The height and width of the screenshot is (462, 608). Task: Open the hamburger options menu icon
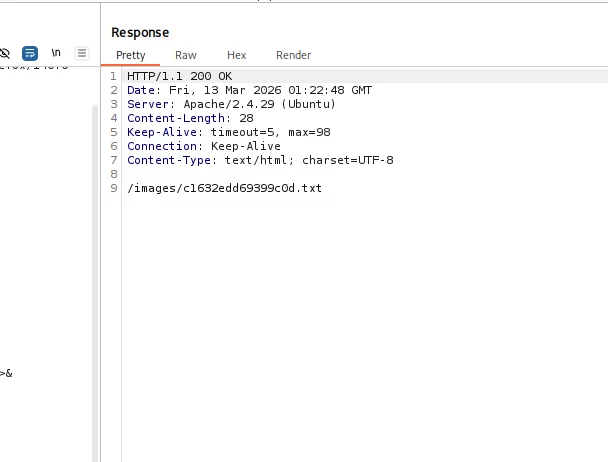point(82,53)
